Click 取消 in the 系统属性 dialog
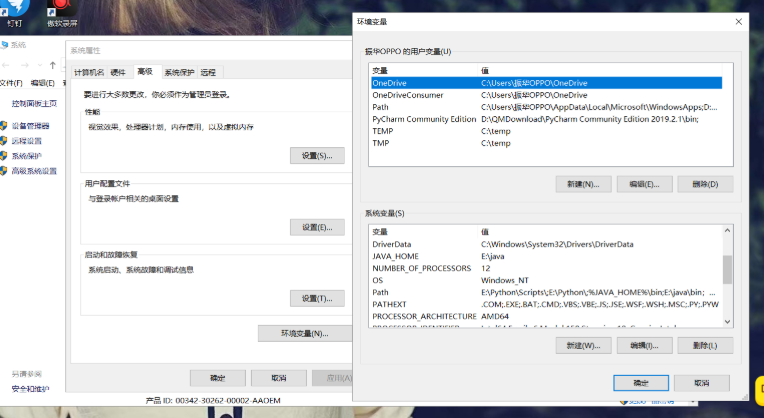This screenshot has width=764, height=418. pos(279,378)
